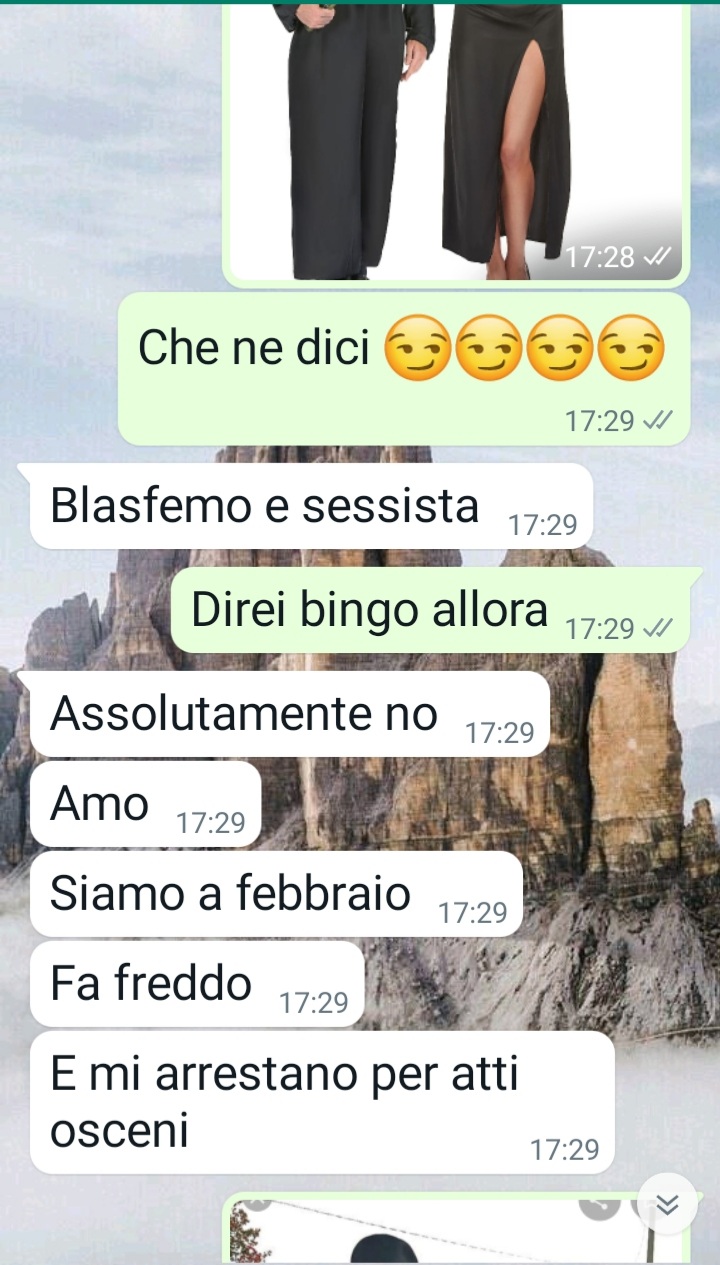This screenshot has width=720, height=1265.
Task: Tap the 17:28 timestamp on the photo
Action: click(x=600, y=257)
